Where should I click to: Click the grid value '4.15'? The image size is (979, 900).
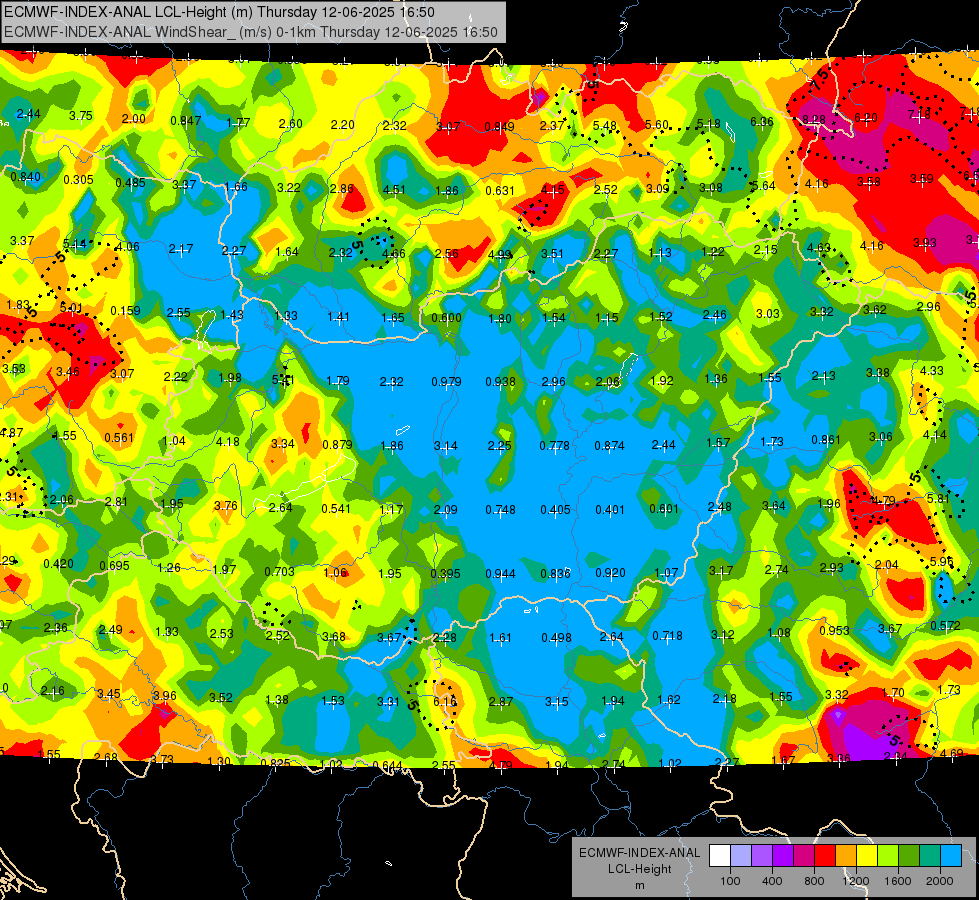point(553,189)
